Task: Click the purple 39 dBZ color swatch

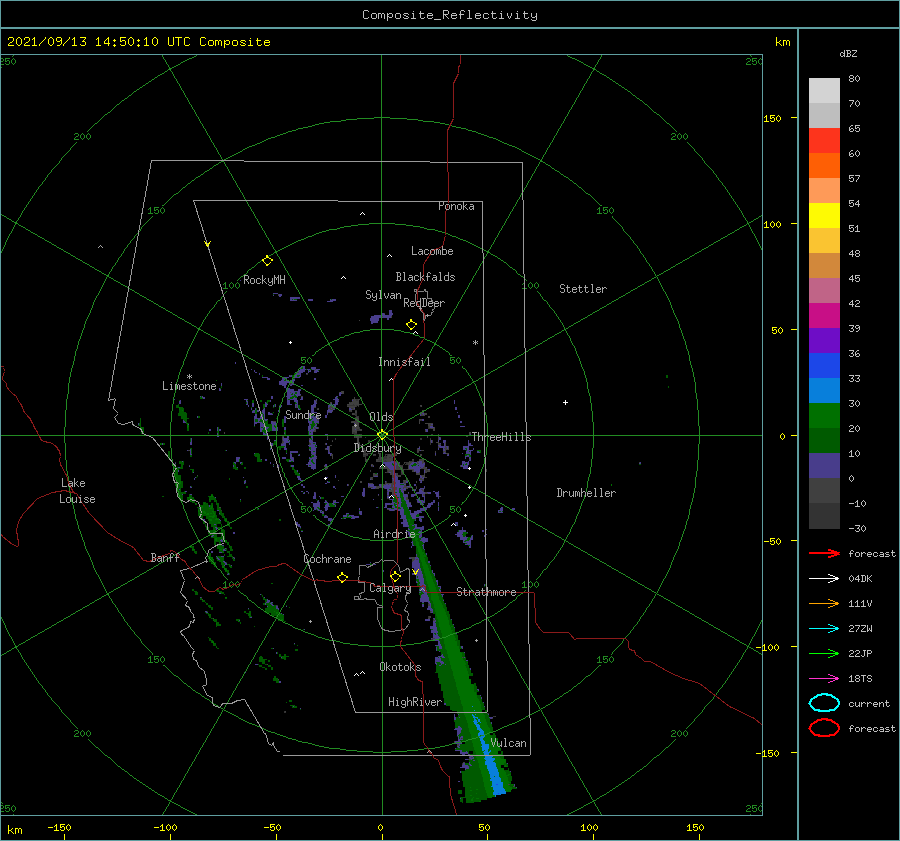Action: (x=824, y=340)
